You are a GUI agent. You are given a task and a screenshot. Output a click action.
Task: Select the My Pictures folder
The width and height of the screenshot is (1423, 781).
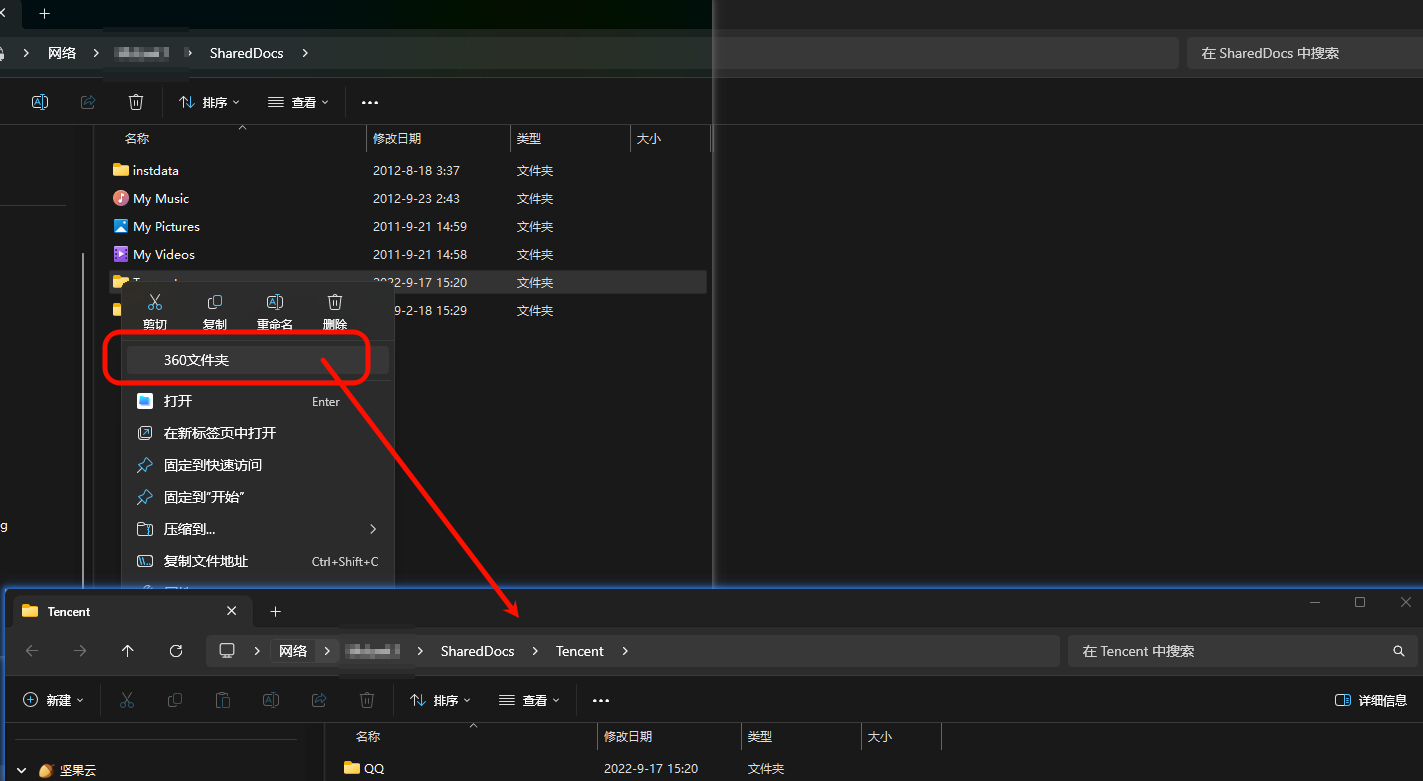click(166, 227)
